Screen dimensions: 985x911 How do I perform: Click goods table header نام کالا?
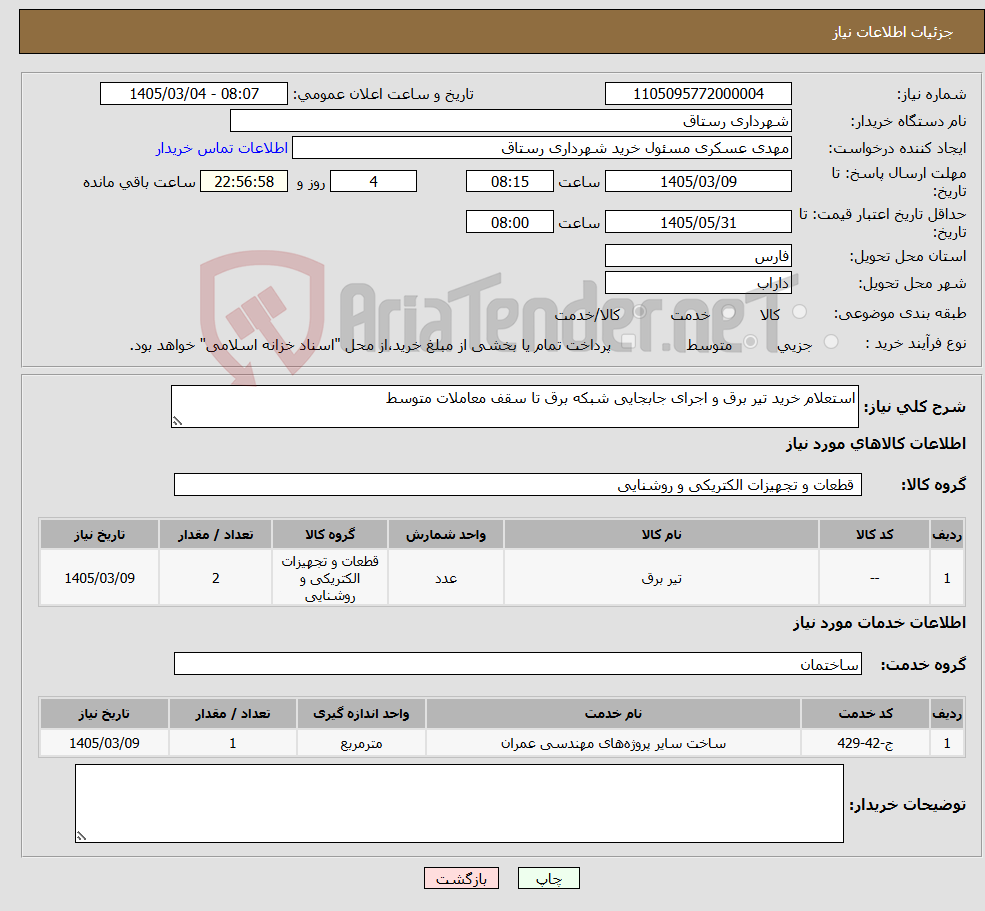pyautogui.click(x=661, y=535)
